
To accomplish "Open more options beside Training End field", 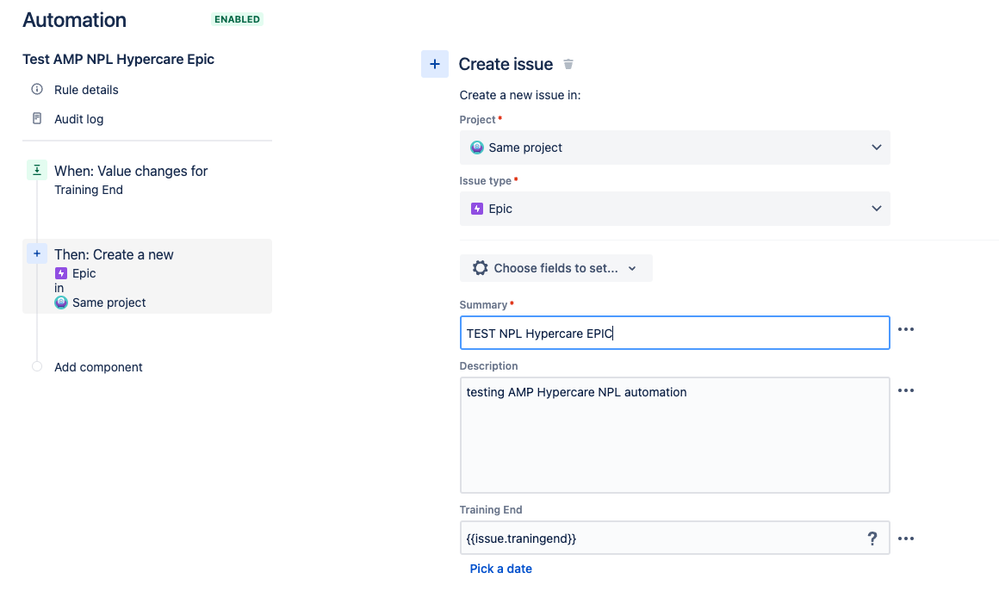I will coord(906,538).
